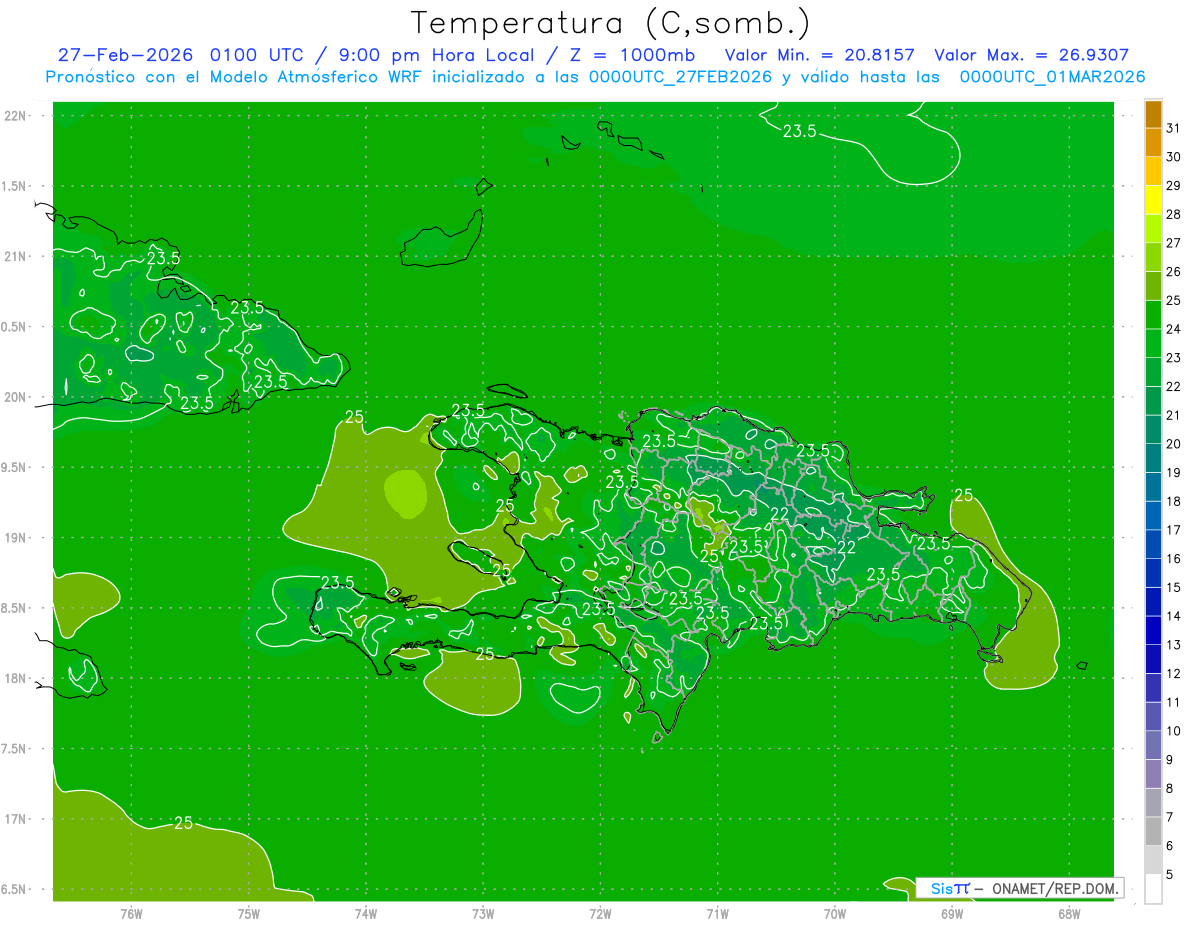Pick the purple swatch between 8 and 9
The width and height of the screenshot is (1200, 927).
[x=1153, y=774]
